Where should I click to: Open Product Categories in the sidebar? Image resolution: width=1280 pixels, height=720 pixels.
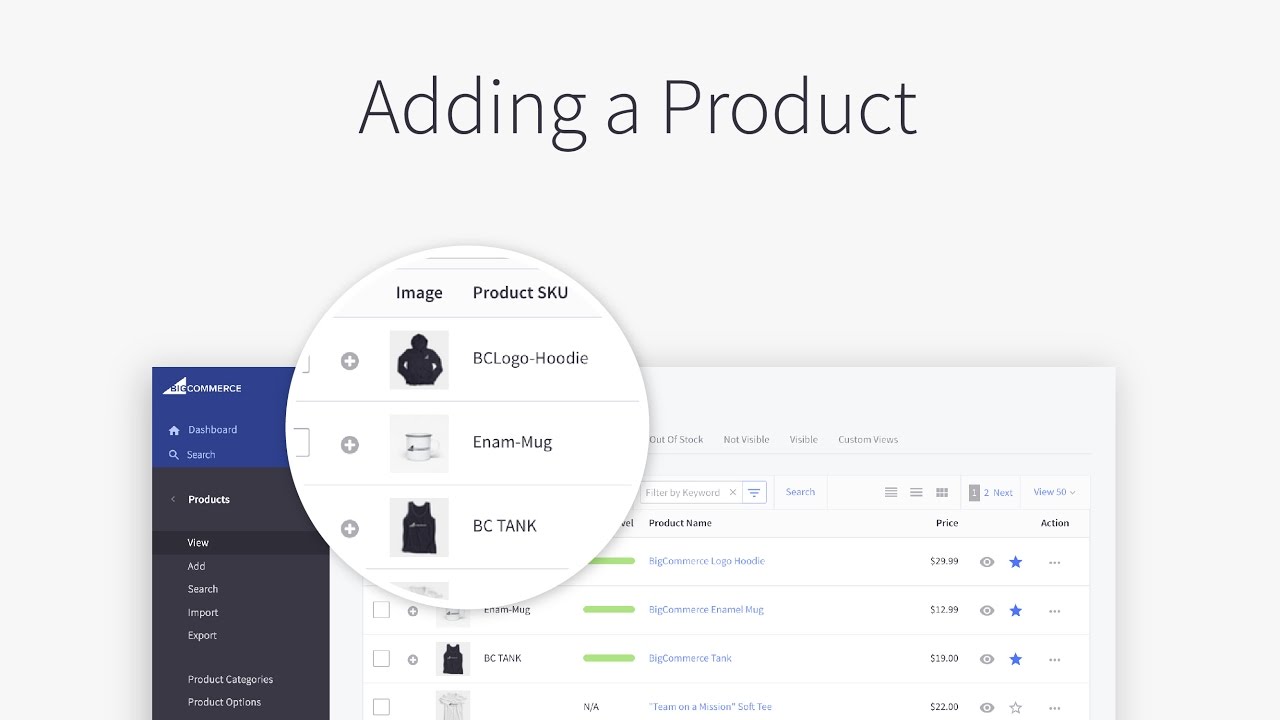pos(230,680)
